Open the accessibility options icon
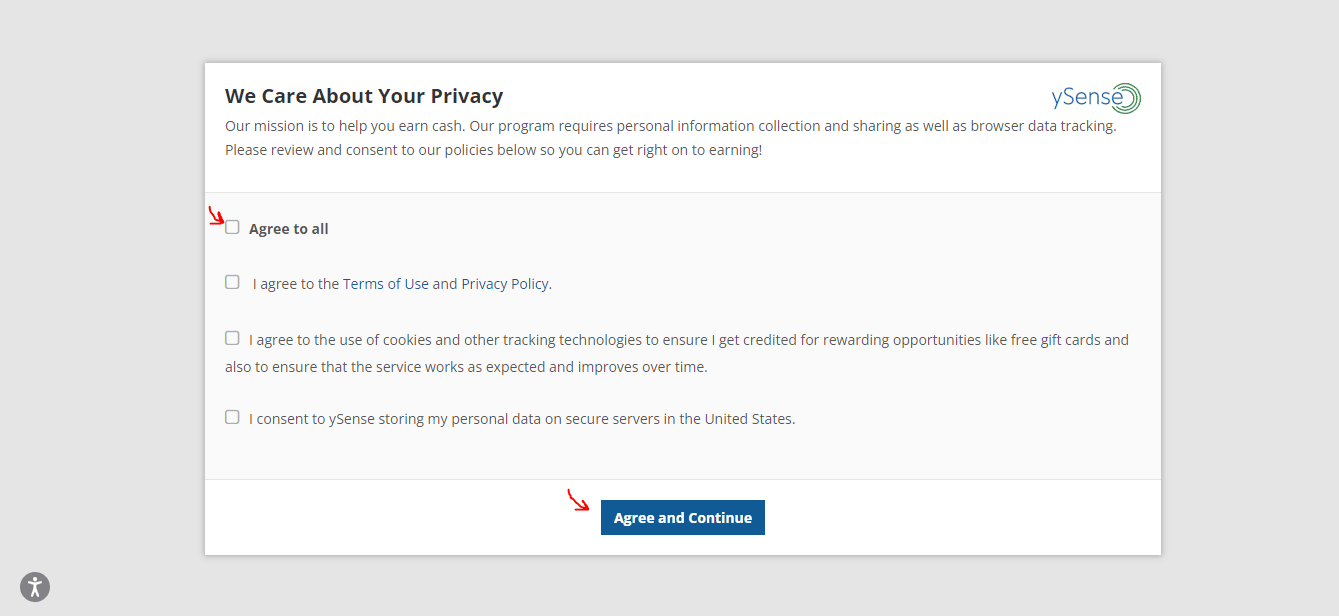 pos(35,587)
